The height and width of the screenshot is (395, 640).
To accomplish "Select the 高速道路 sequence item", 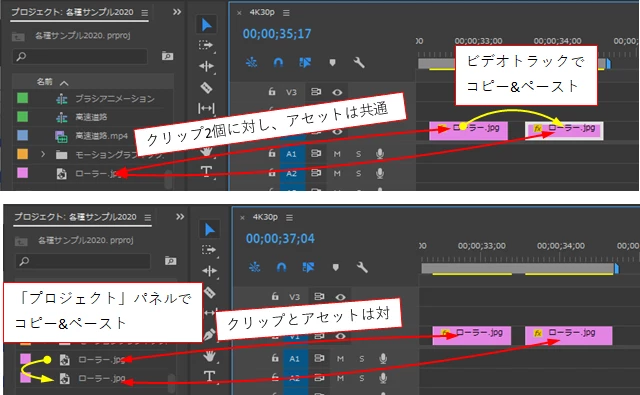I will tap(91, 117).
